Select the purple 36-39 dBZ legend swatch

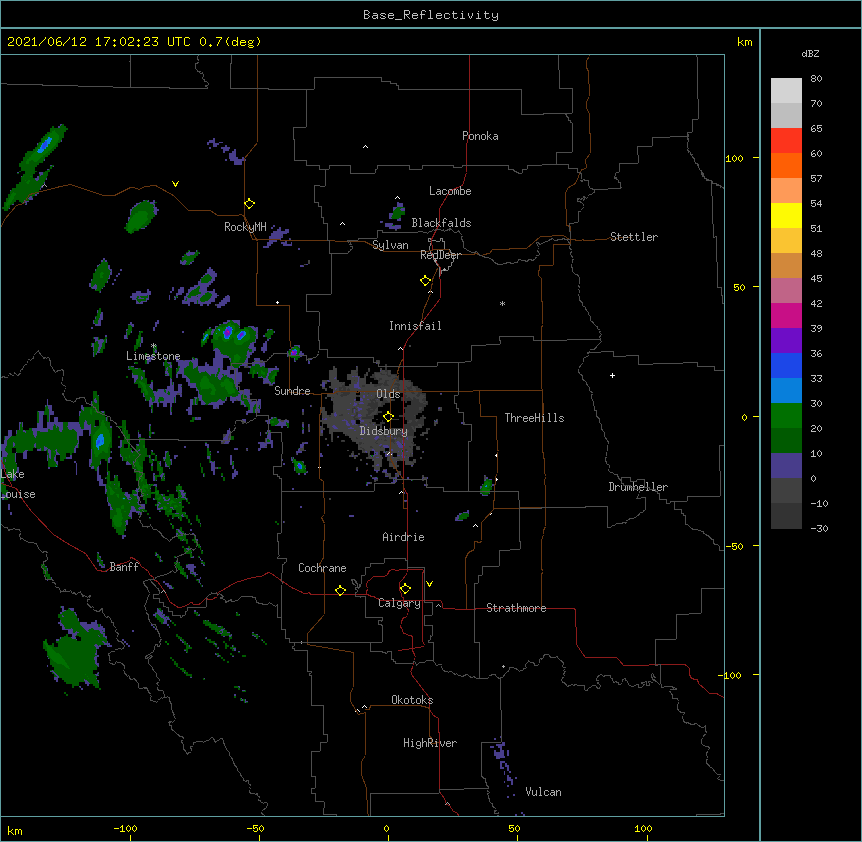(x=786, y=341)
